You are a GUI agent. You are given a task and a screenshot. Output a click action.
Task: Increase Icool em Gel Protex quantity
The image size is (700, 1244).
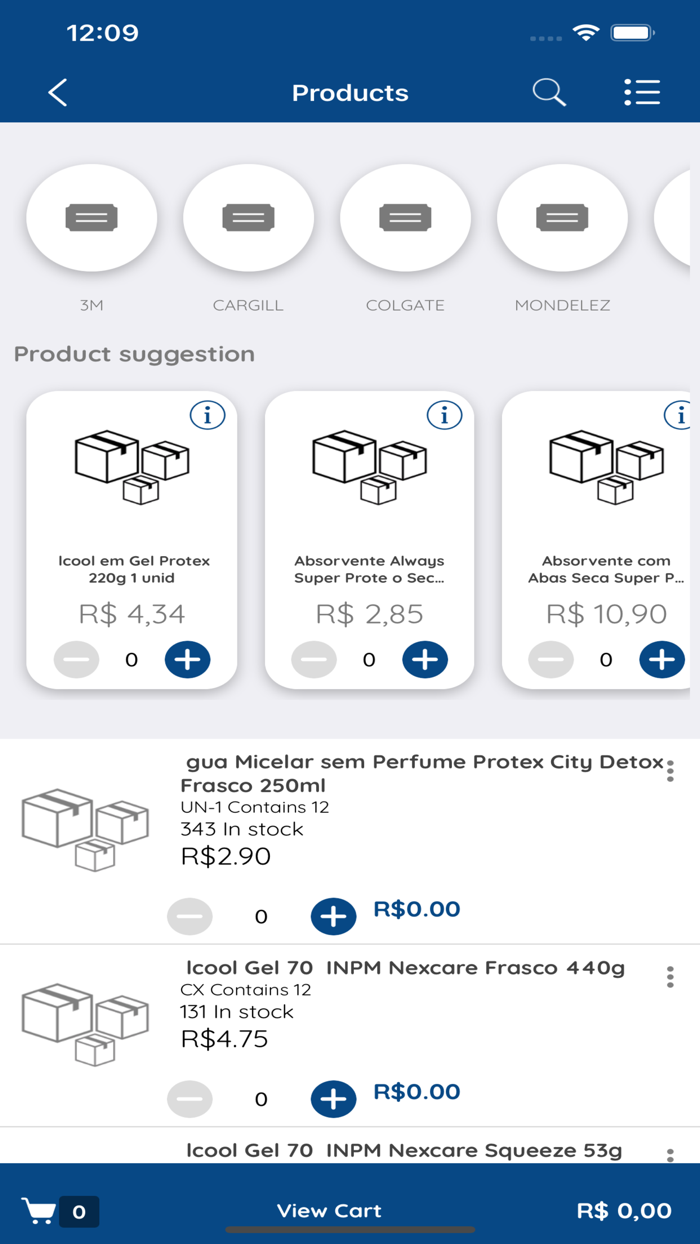coord(187,660)
